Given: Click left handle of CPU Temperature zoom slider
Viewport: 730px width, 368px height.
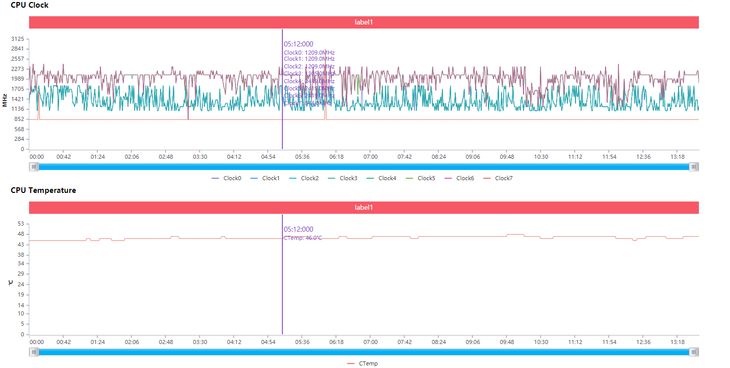Looking at the screenshot, I should [x=34, y=352].
